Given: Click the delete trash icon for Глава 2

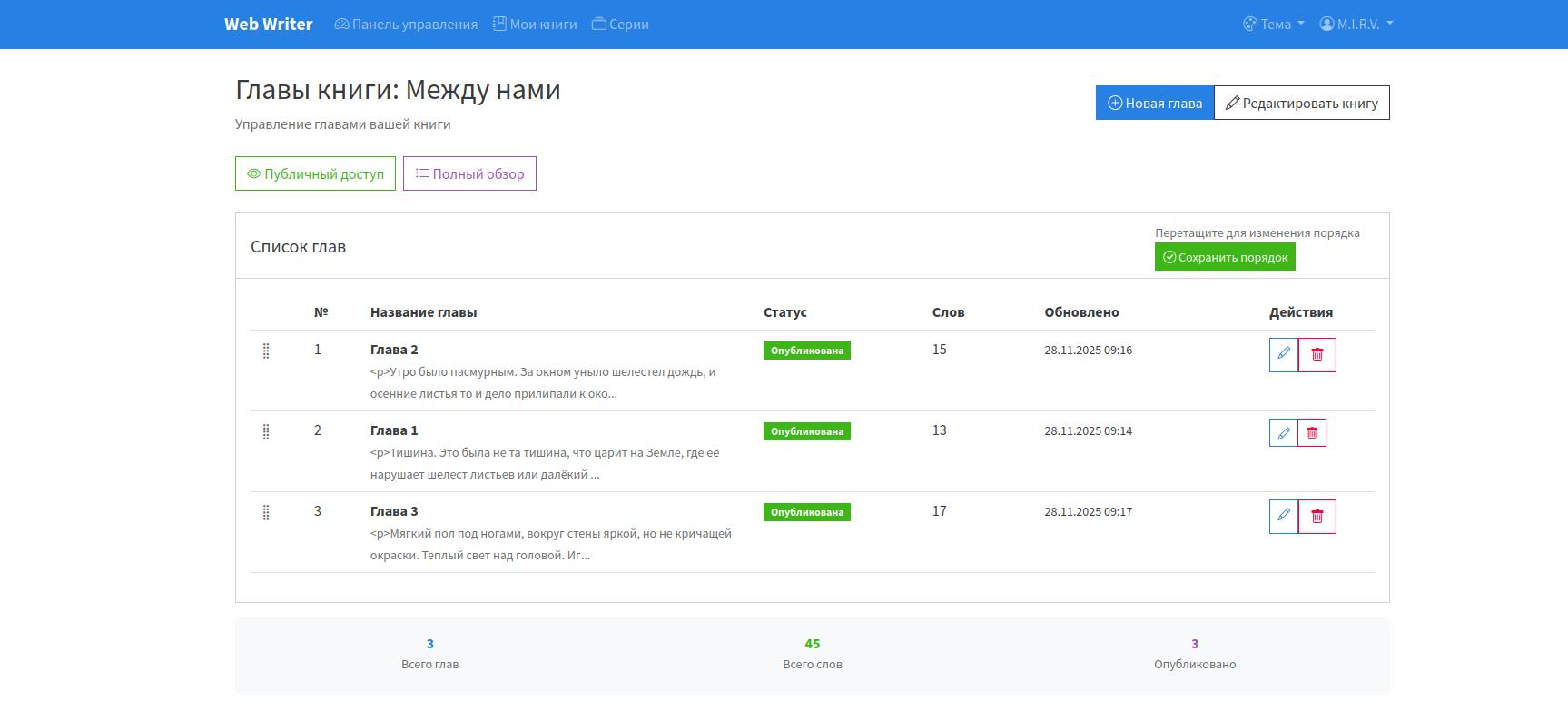Looking at the screenshot, I should click(1317, 354).
